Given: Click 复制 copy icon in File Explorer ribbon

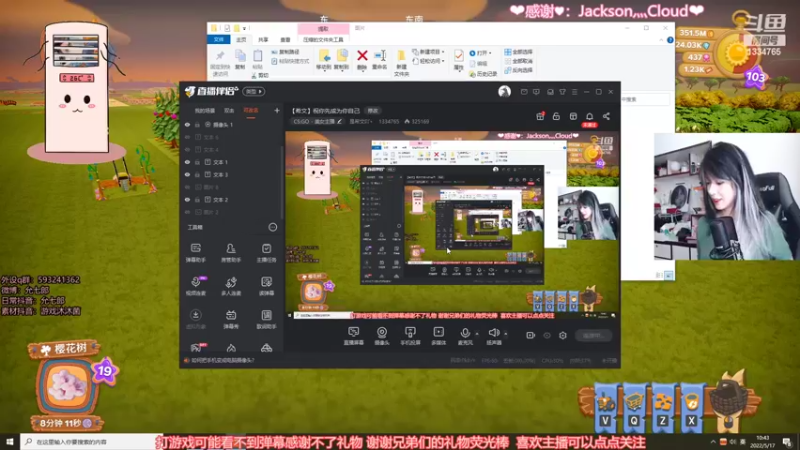Looking at the screenshot, I should click(240, 60).
